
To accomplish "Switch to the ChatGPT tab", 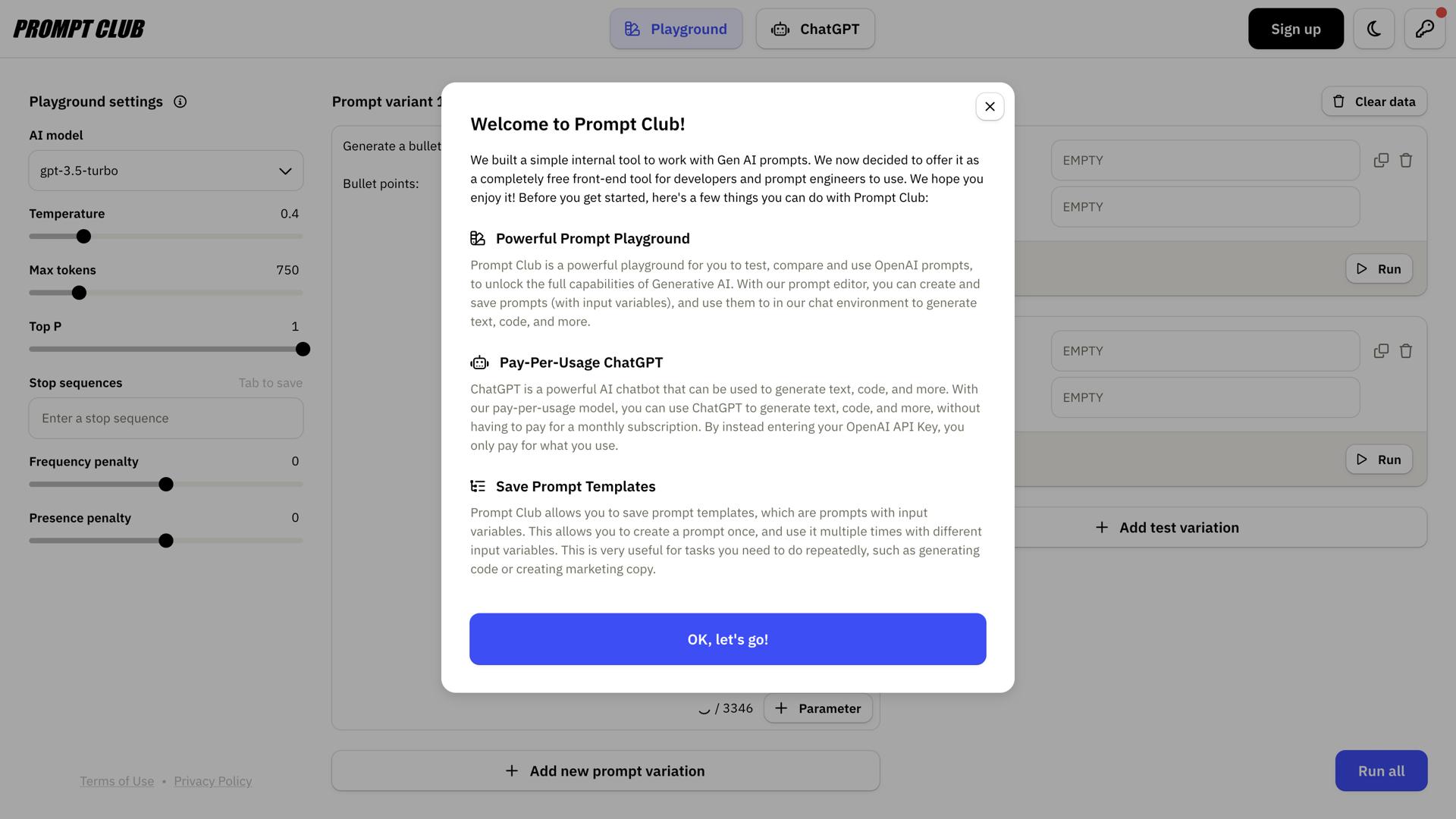I will click(x=815, y=29).
